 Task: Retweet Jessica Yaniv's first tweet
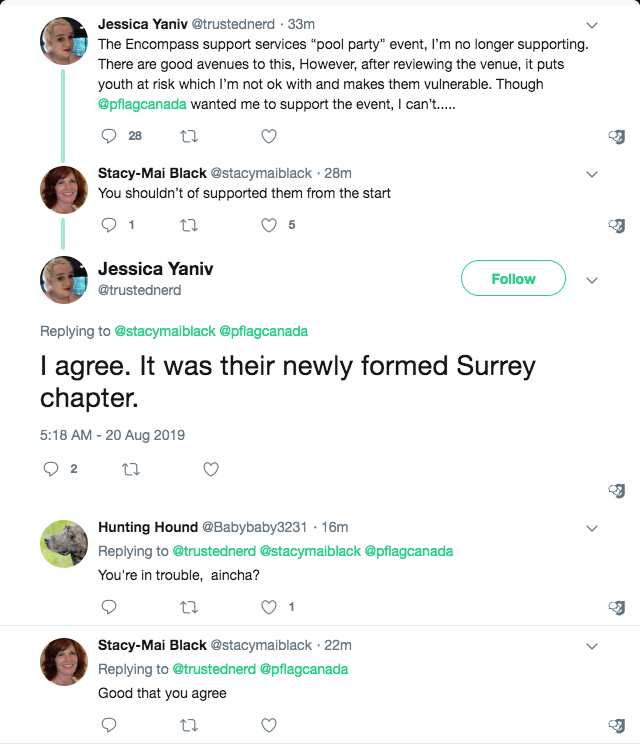[x=189, y=137]
